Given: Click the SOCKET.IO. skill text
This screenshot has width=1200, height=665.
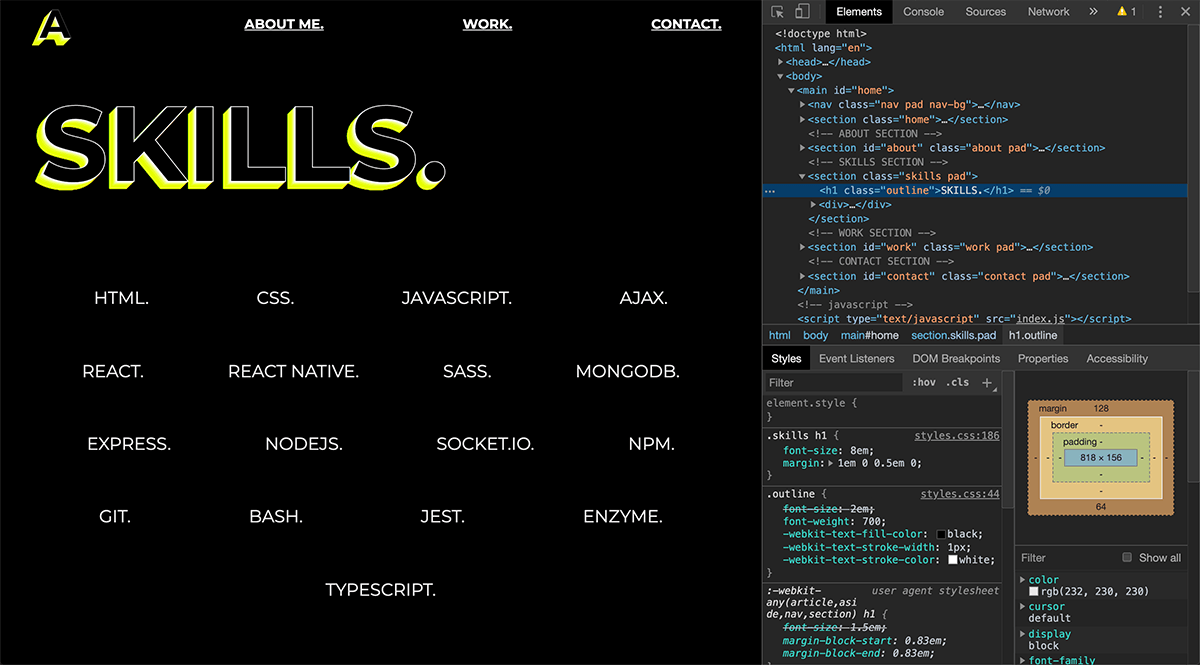Looking at the screenshot, I should click(485, 444).
